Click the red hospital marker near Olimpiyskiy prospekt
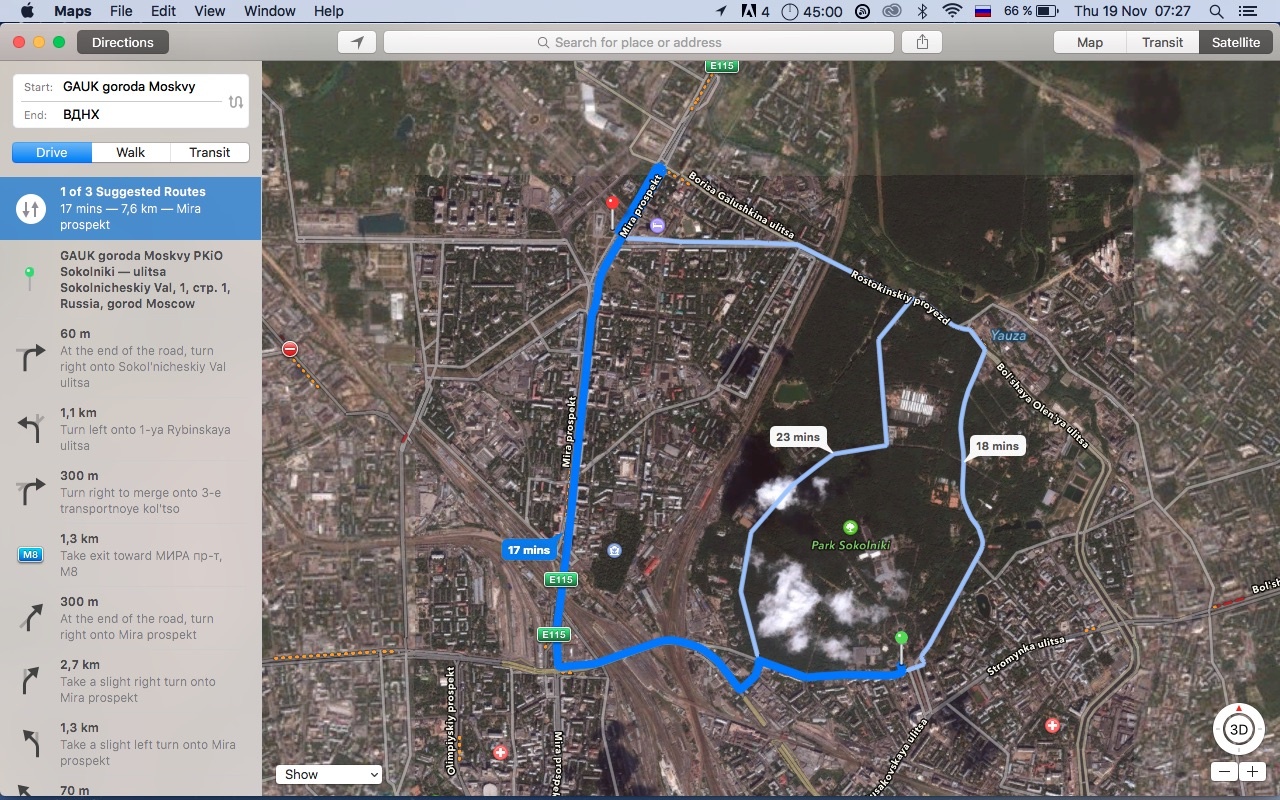1280x800 pixels. coord(501,752)
